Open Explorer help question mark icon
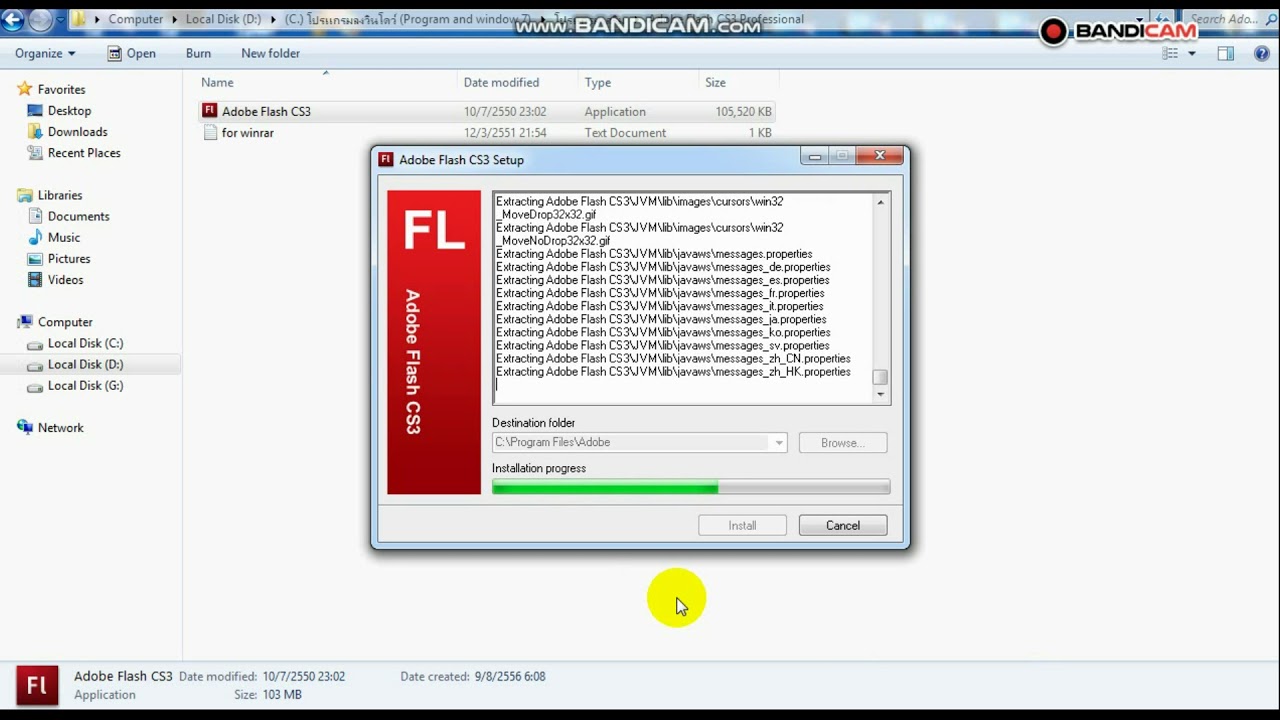Screen dimensions: 1280x720 [x=1261, y=53]
